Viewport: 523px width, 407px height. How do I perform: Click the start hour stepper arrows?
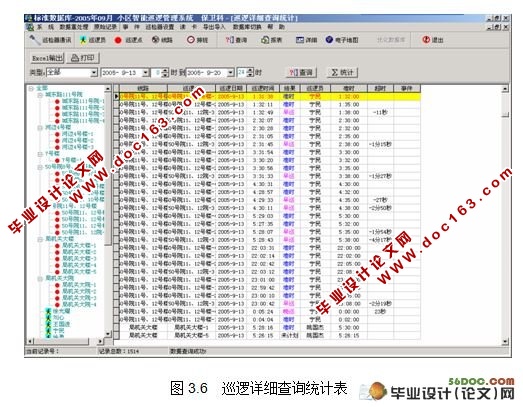pyautogui.click(x=165, y=72)
